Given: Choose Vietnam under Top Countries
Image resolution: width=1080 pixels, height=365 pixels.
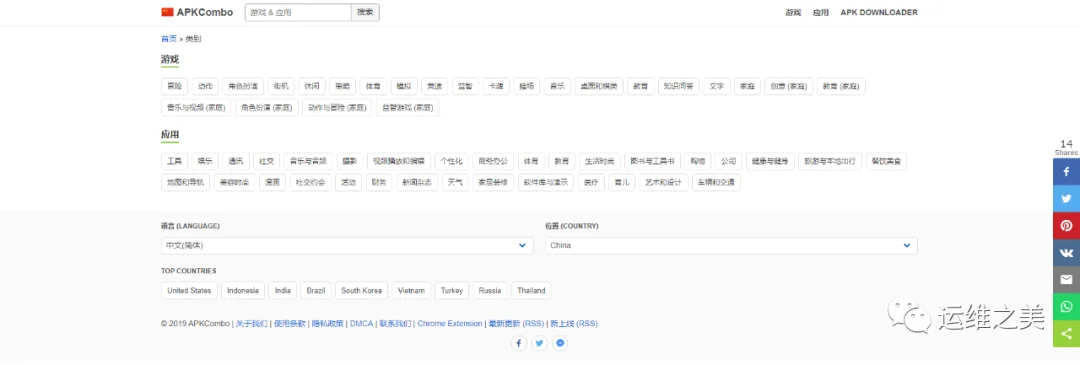Looking at the screenshot, I should click(412, 291).
